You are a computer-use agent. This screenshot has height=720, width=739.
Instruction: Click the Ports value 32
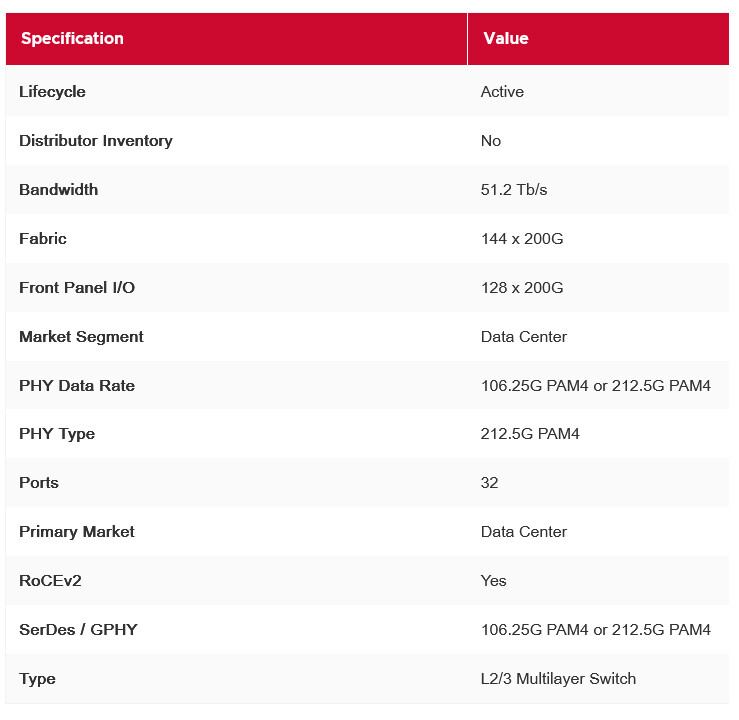point(489,483)
